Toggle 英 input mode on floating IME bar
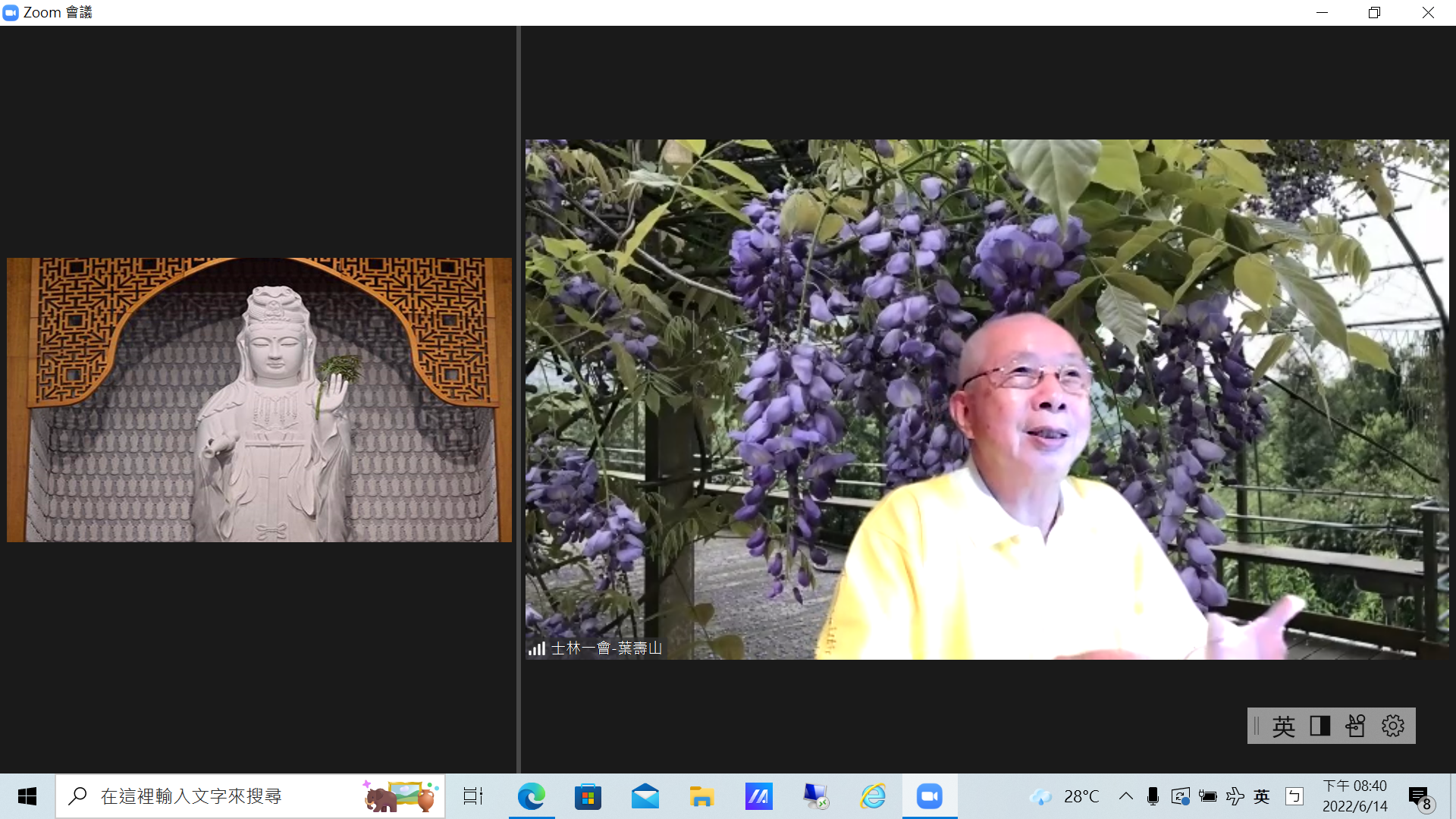Screen dimensions: 1456x819 coord(1283,726)
